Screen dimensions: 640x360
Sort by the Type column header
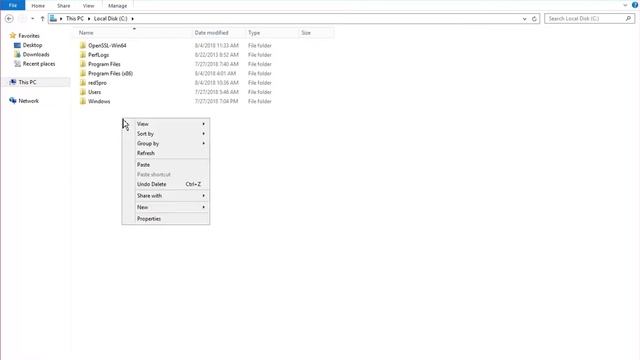(272, 33)
